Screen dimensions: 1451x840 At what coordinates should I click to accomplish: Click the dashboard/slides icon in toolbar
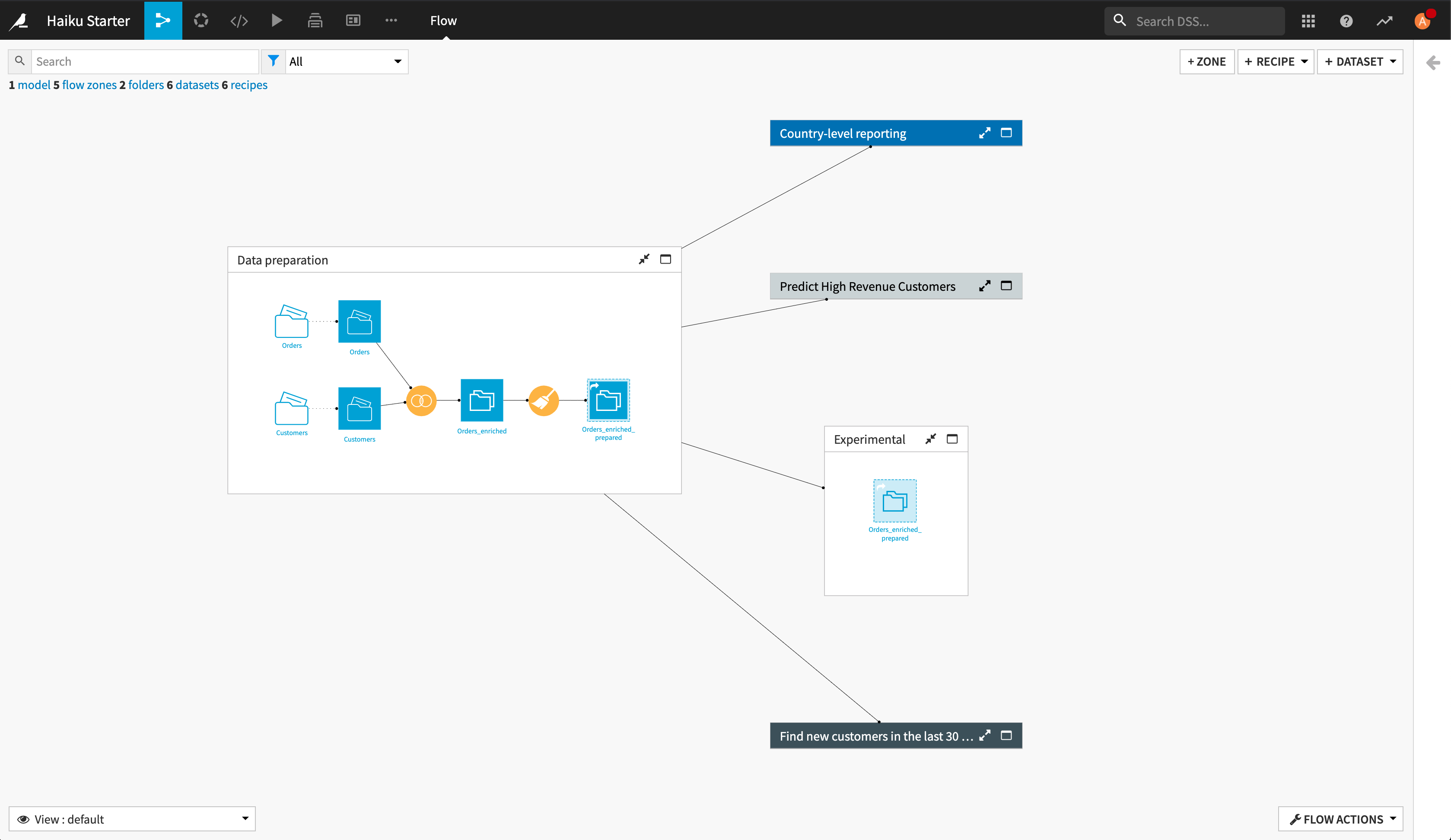(x=353, y=20)
